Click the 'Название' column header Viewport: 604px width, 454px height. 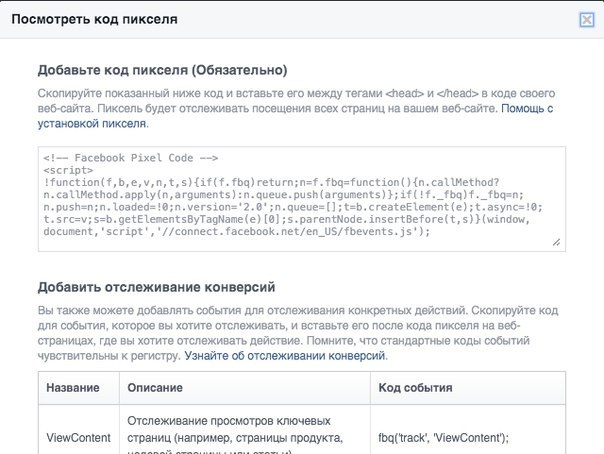tap(72, 386)
